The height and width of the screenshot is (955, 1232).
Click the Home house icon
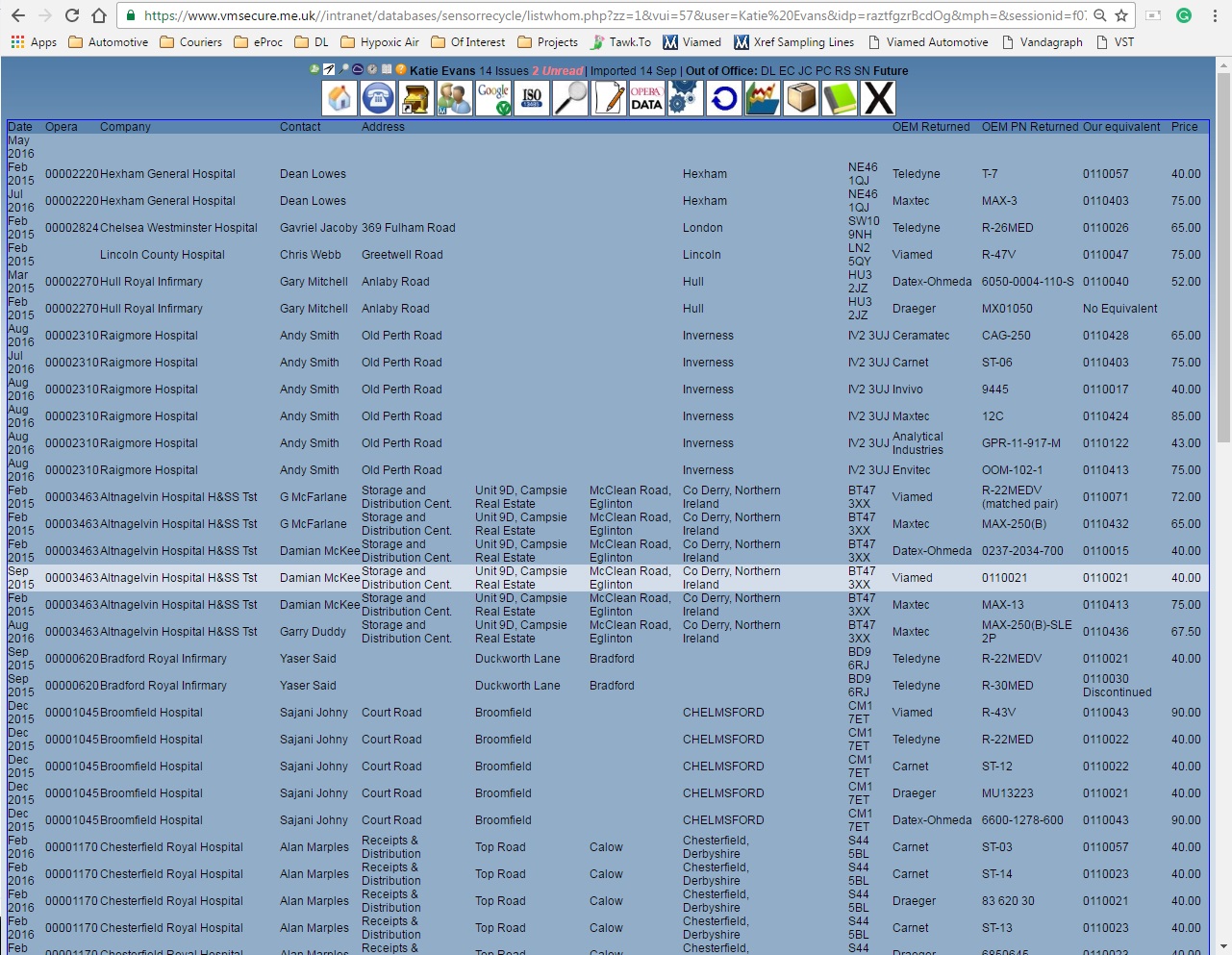coord(339,98)
